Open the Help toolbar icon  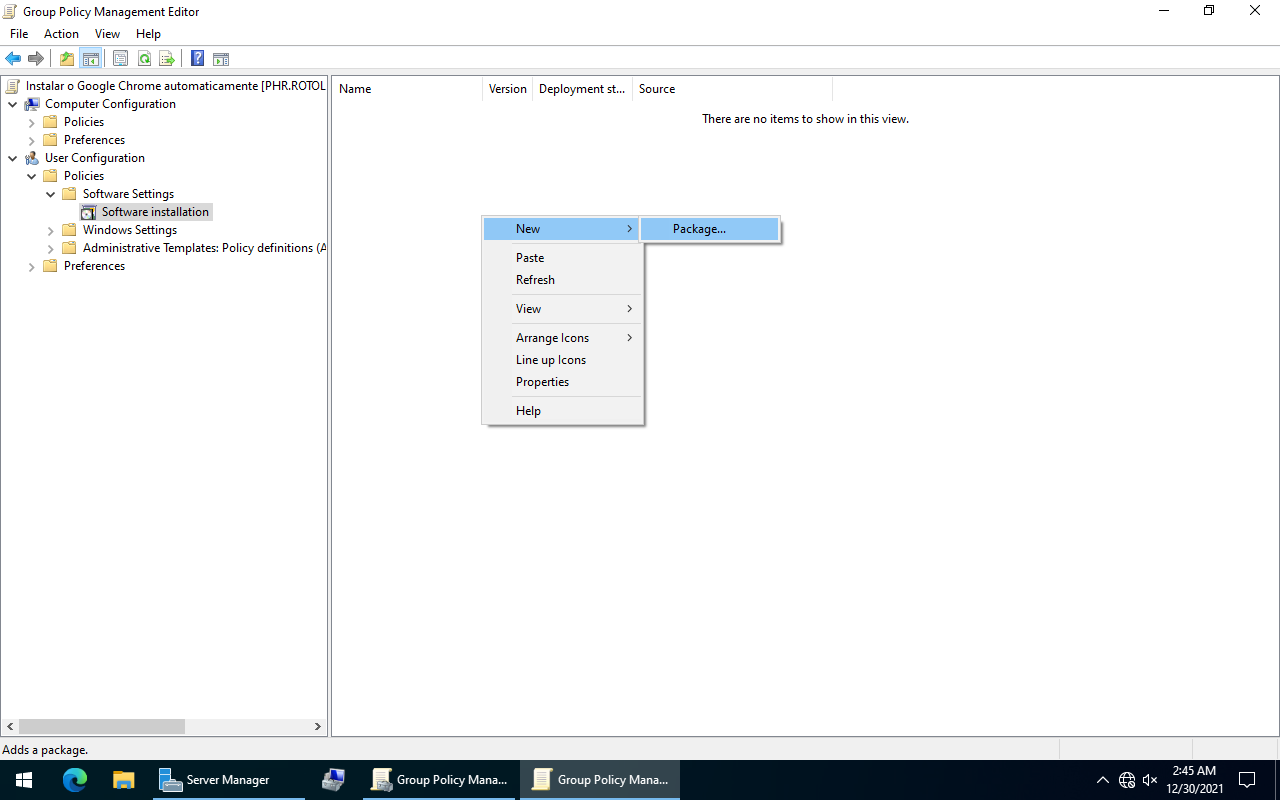[x=197, y=59]
